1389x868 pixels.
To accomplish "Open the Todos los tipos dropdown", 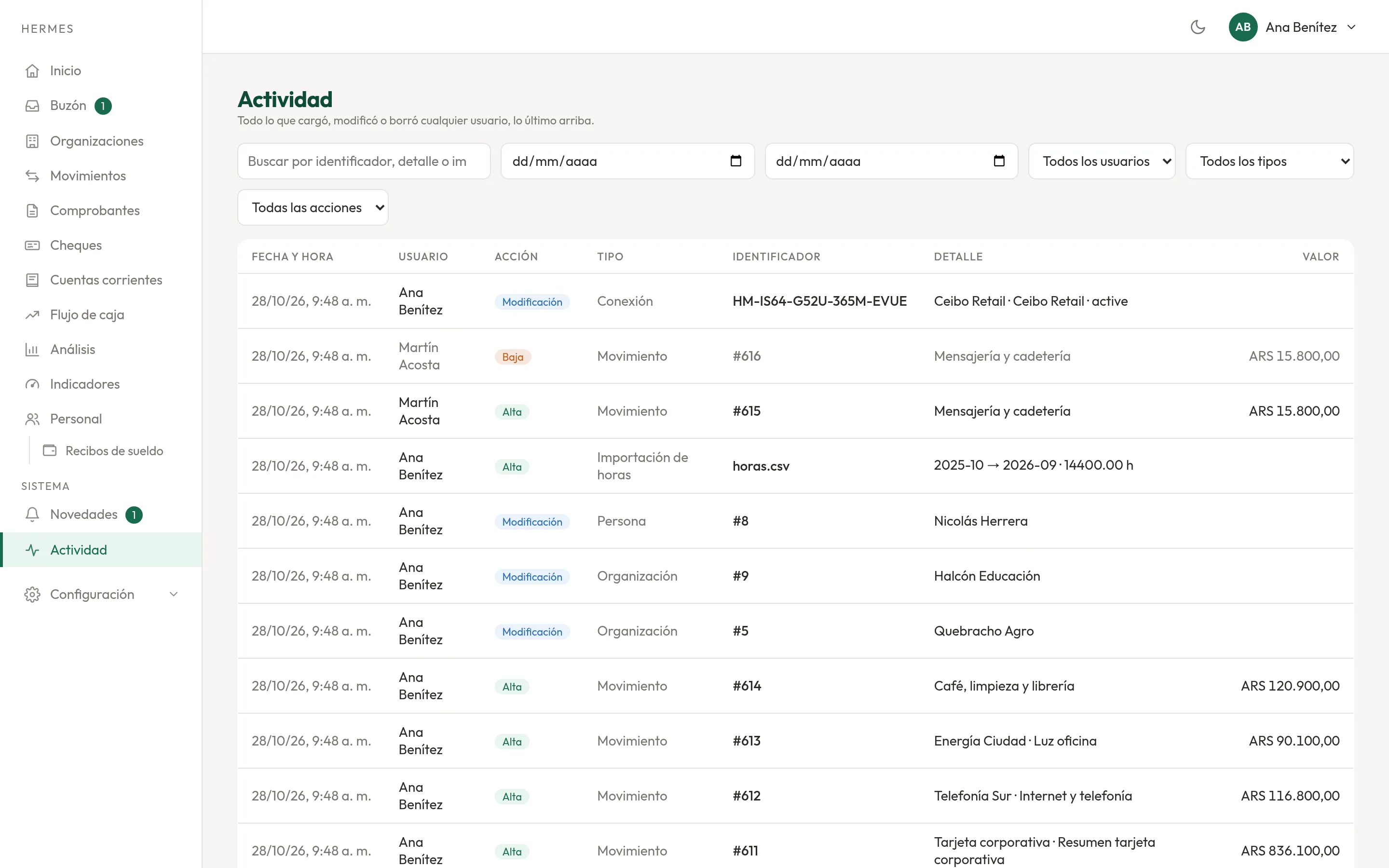I will pyautogui.click(x=1269, y=162).
